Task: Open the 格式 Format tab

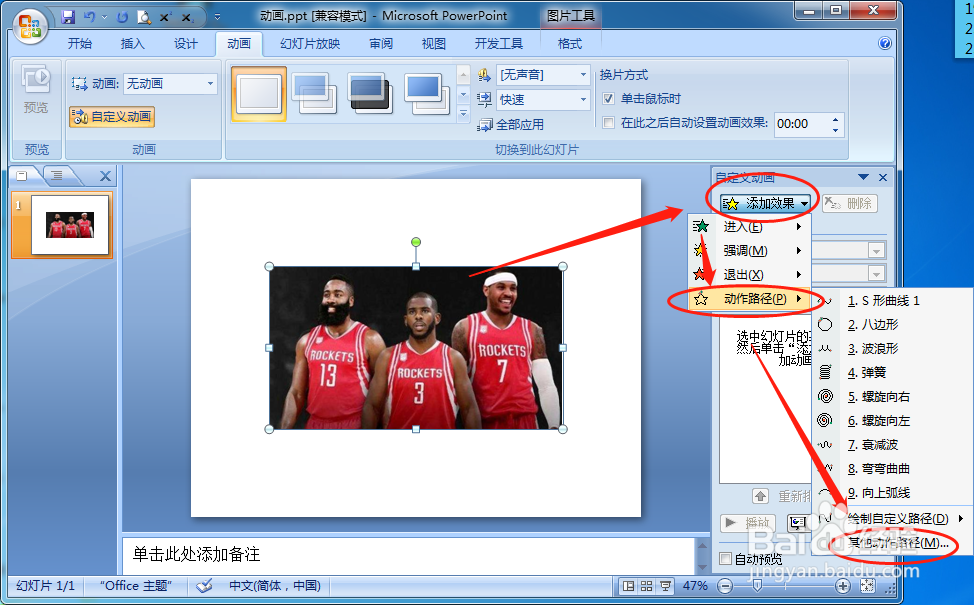Action: coord(570,43)
